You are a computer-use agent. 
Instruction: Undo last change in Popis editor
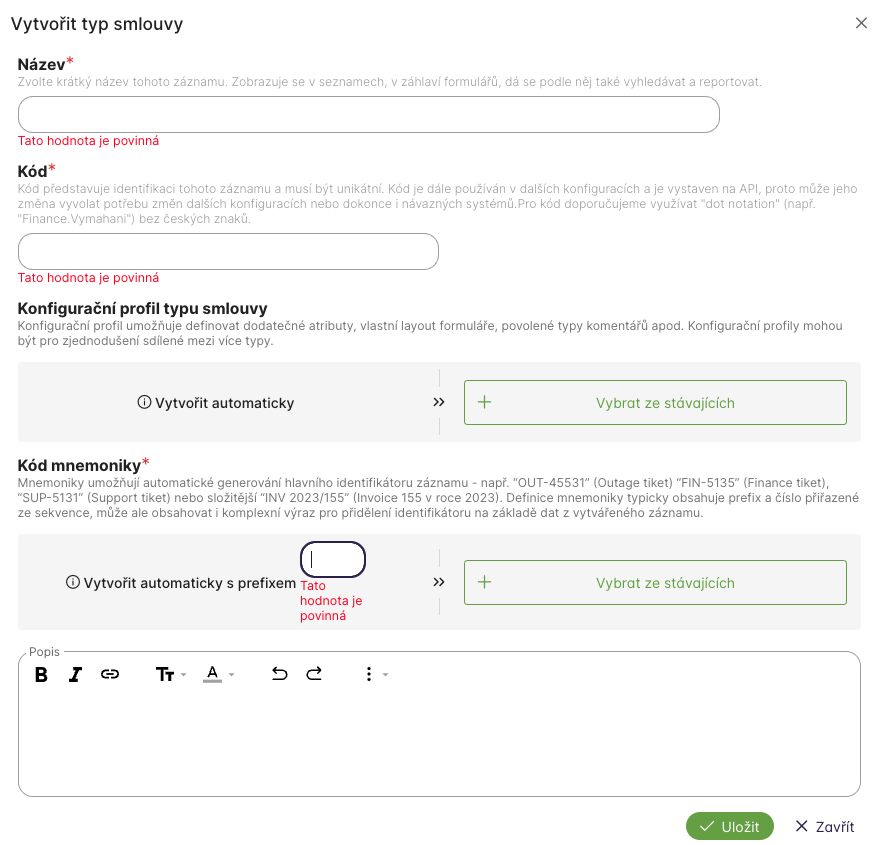(x=280, y=675)
